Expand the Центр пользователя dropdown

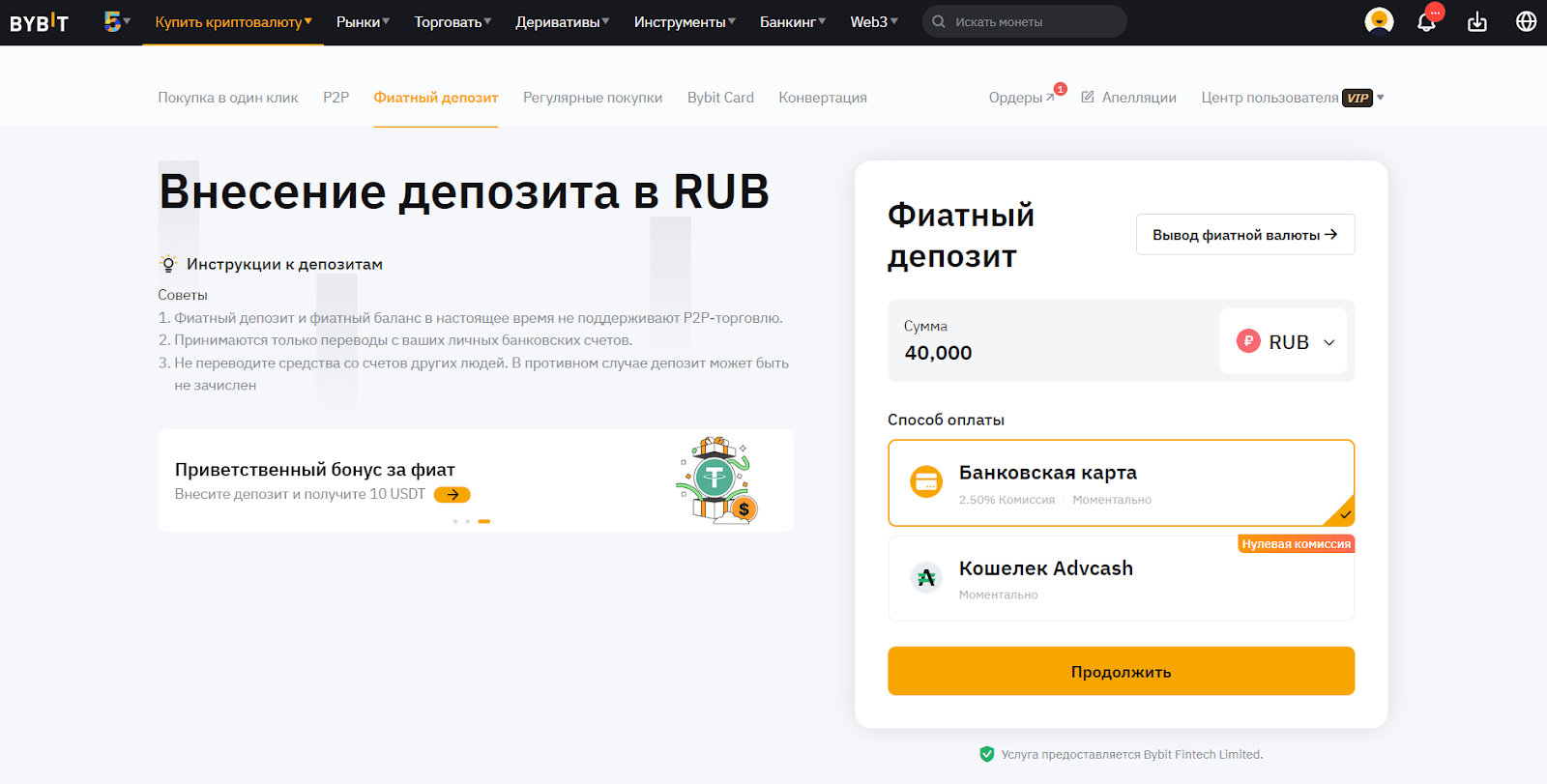tap(1293, 98)
